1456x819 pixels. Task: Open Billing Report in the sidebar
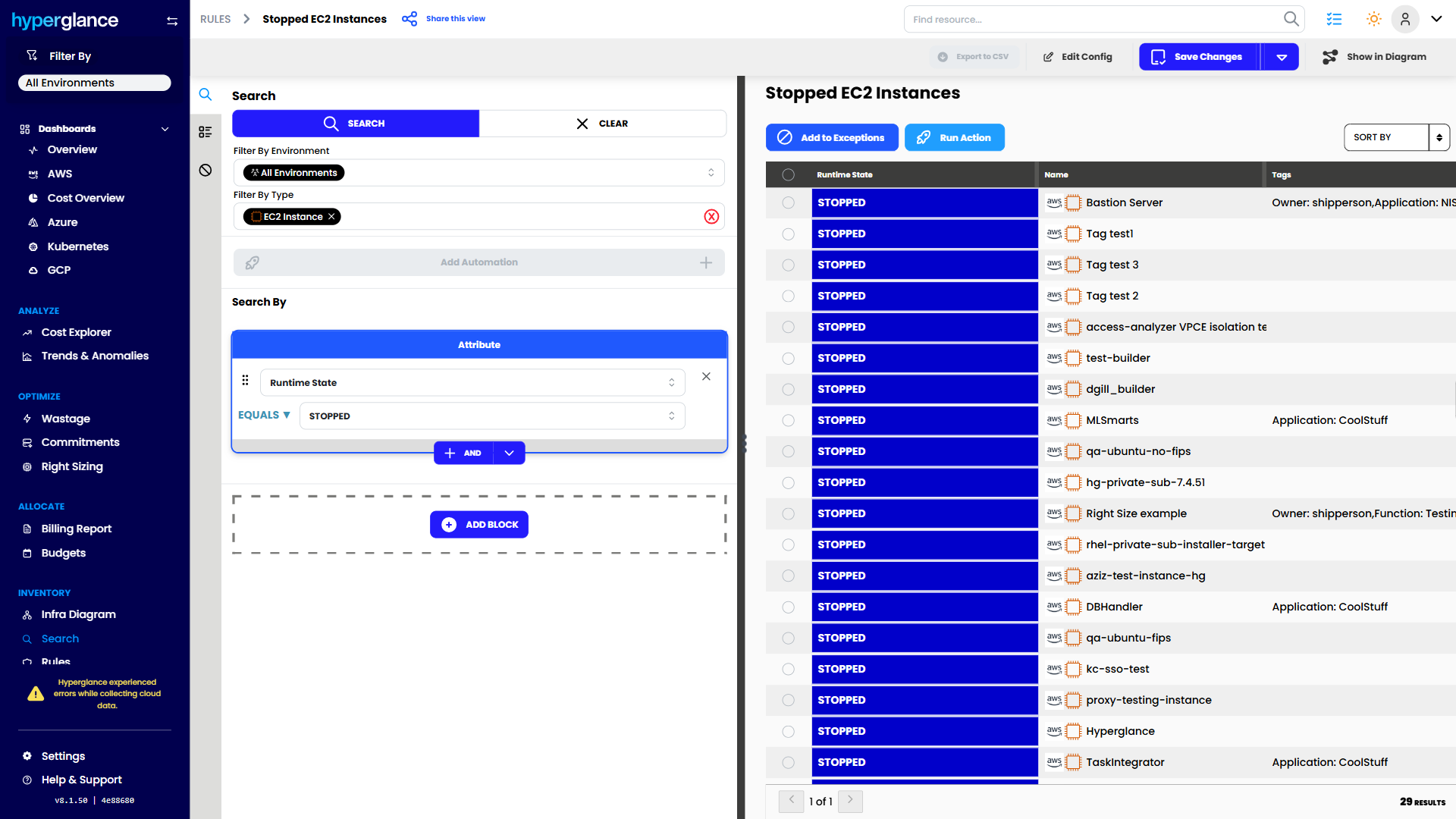coord(76,529)
